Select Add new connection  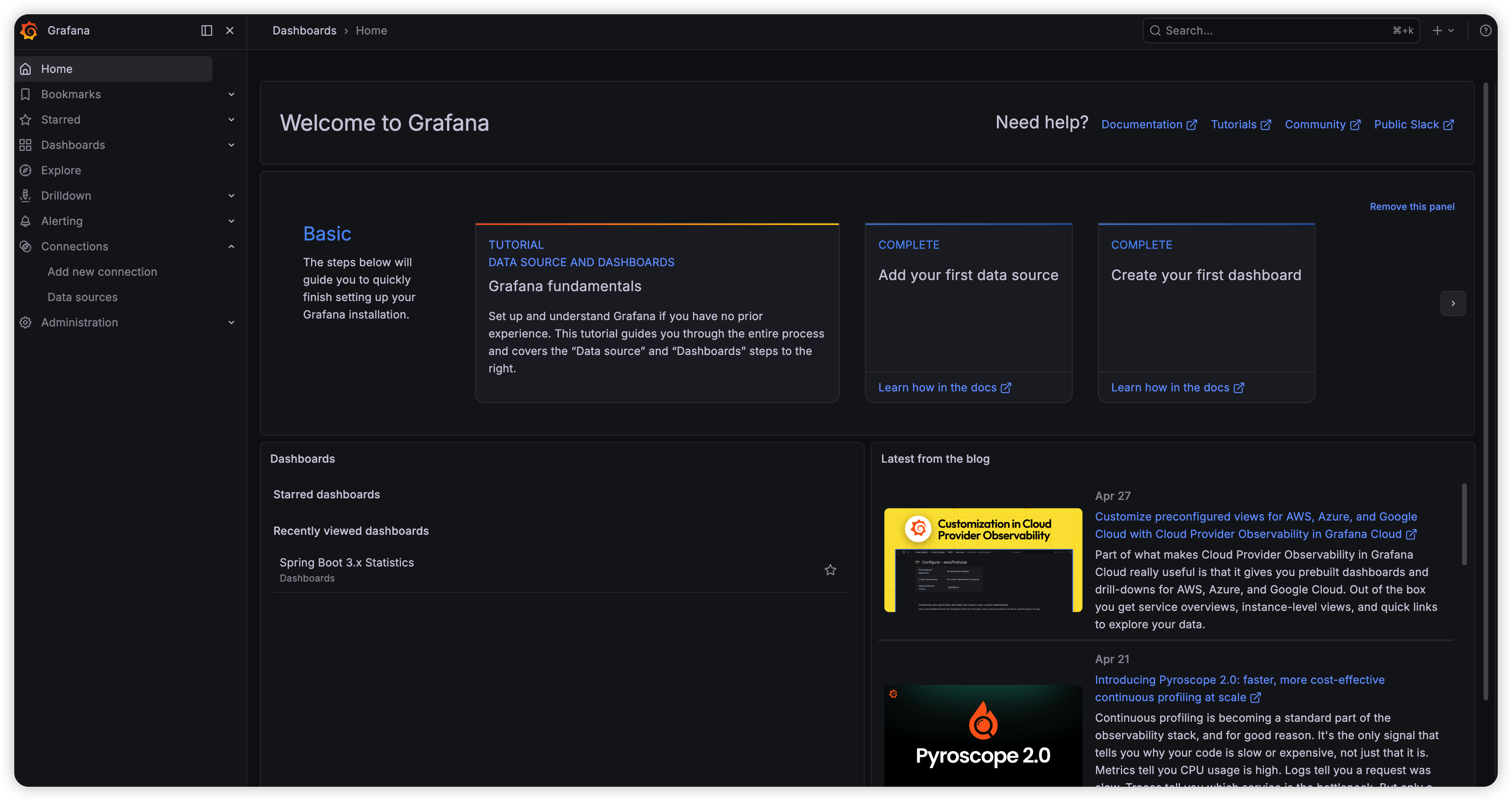(102, 272)
